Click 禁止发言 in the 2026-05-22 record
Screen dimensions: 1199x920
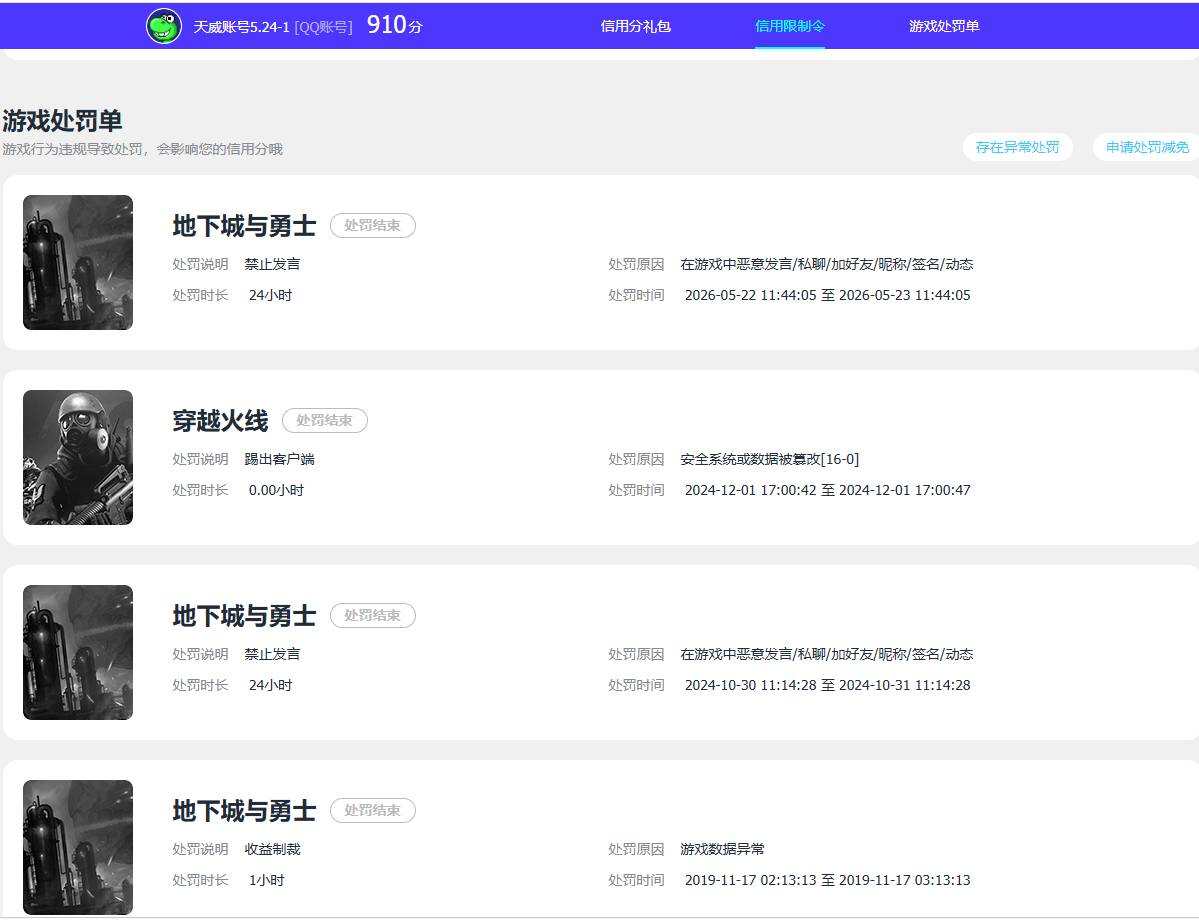pos(272,265)
